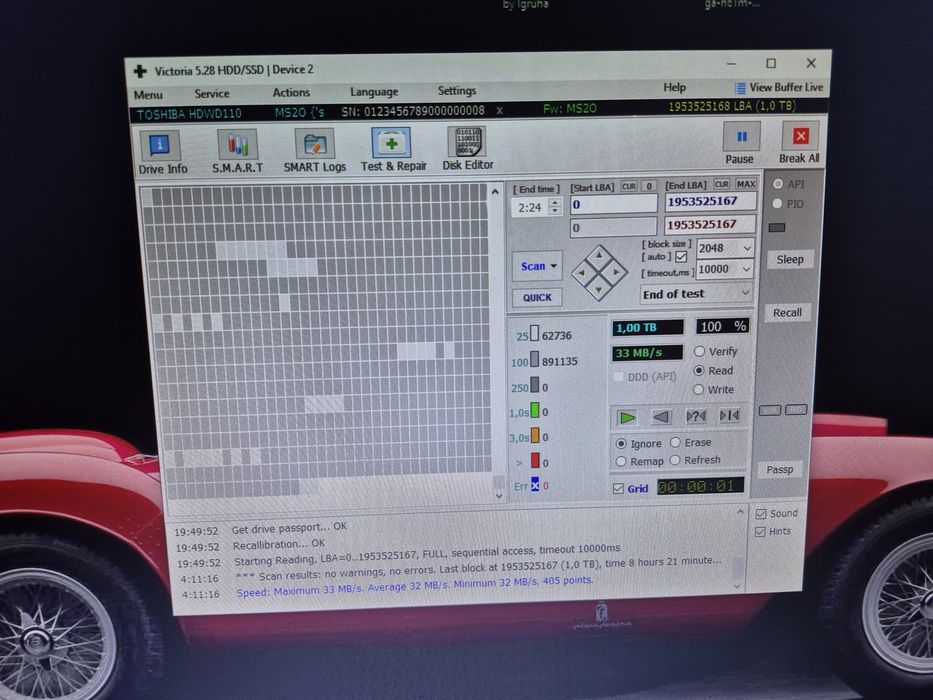
Task: Select the Read test mode
Action: (699, 370)
